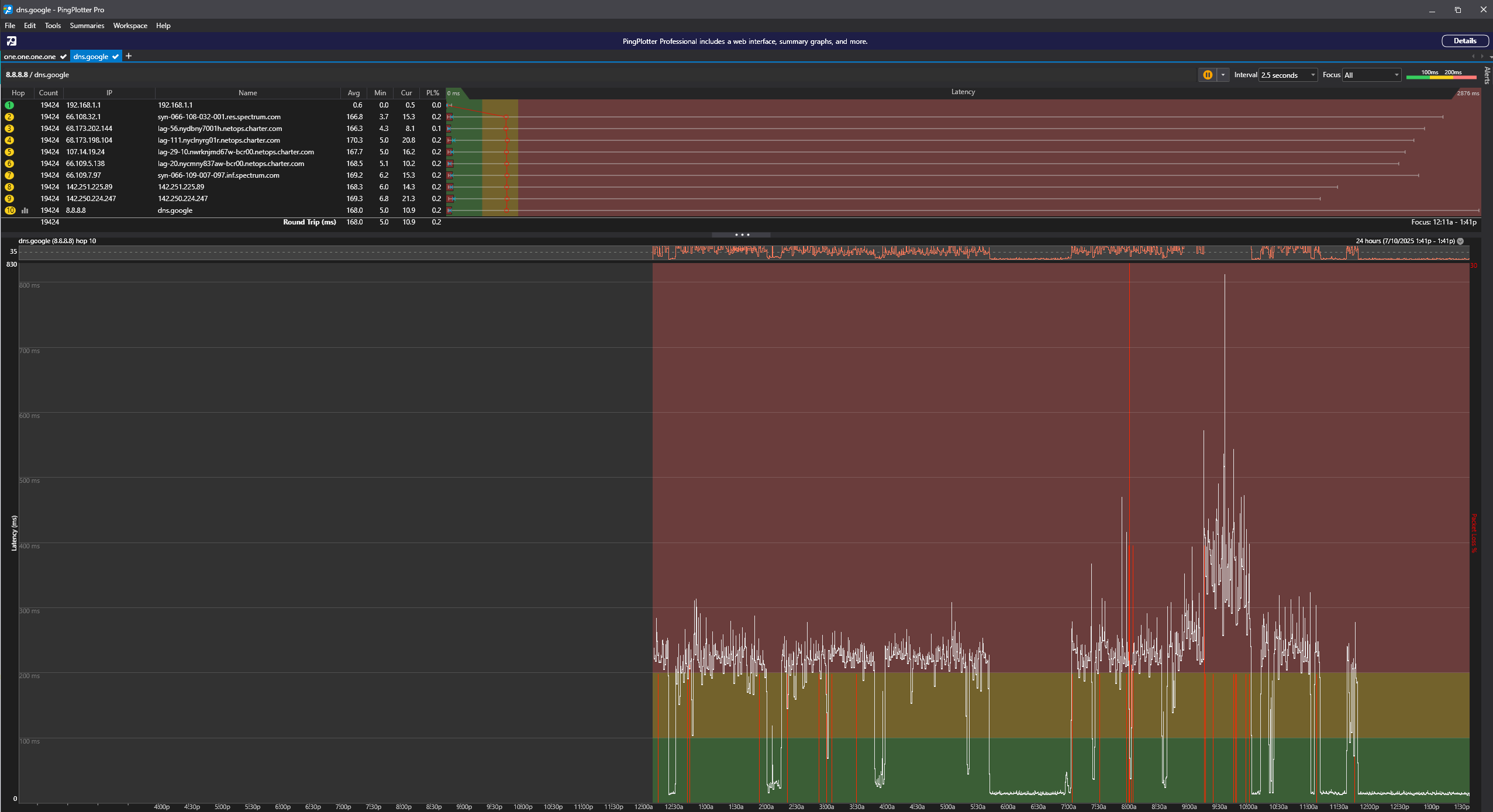The width and height of the screenshot is (1493, 812).
Task: Click the 100ms 200ms latency color legend
Action: tap(1441, 75)
